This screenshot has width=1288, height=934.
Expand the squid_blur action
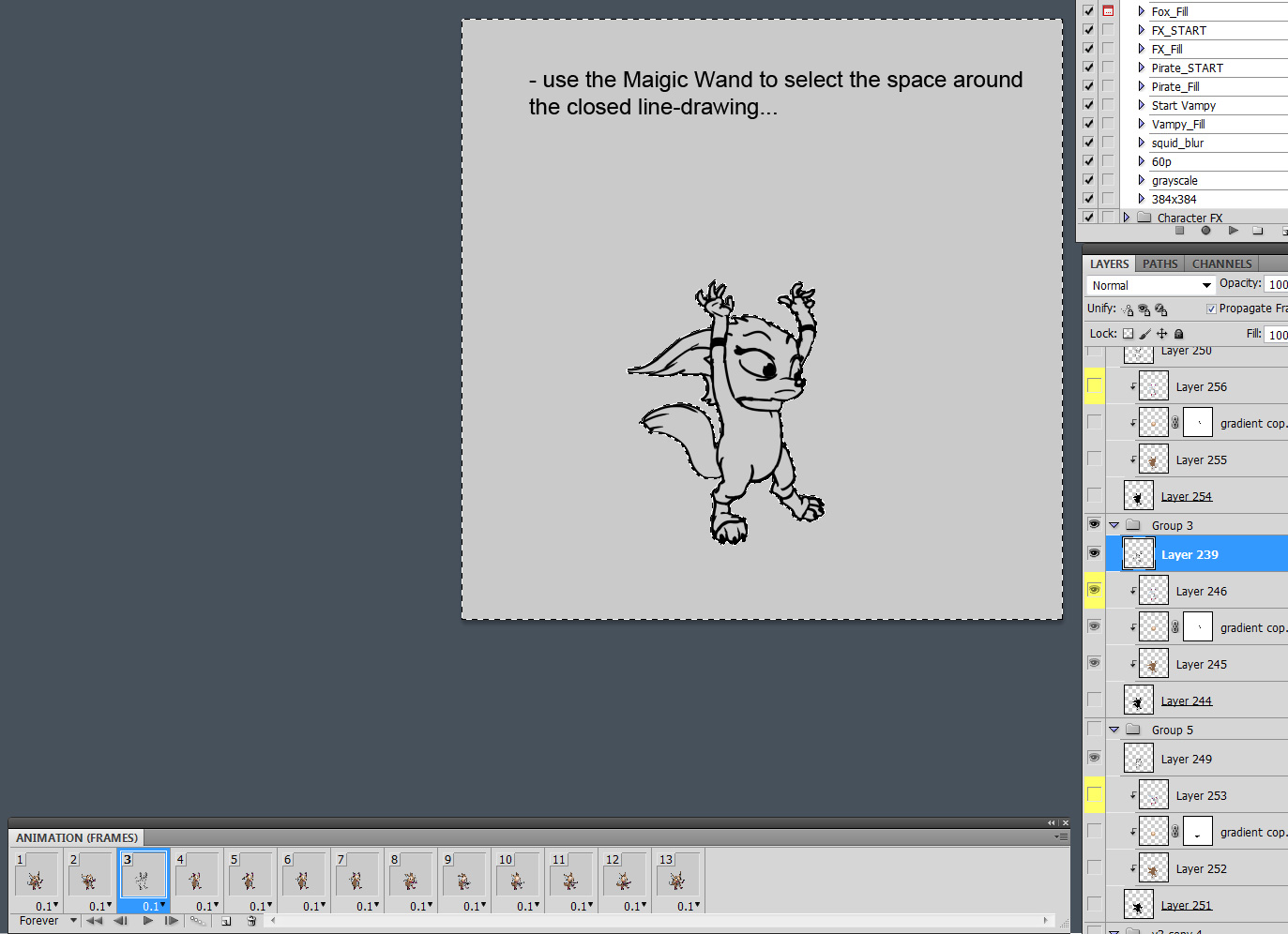(1141, 143)
